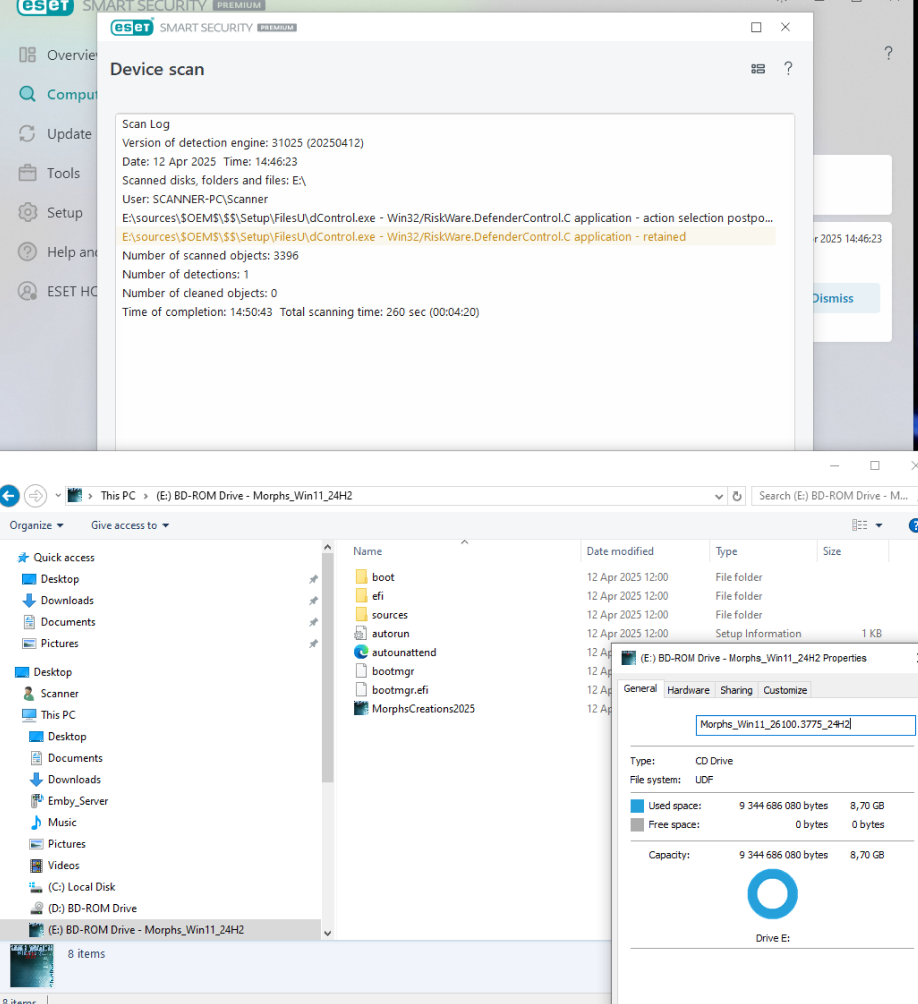Switch to Hardware tab in Properties
The image size is (918, 1004).
point(688,690)
